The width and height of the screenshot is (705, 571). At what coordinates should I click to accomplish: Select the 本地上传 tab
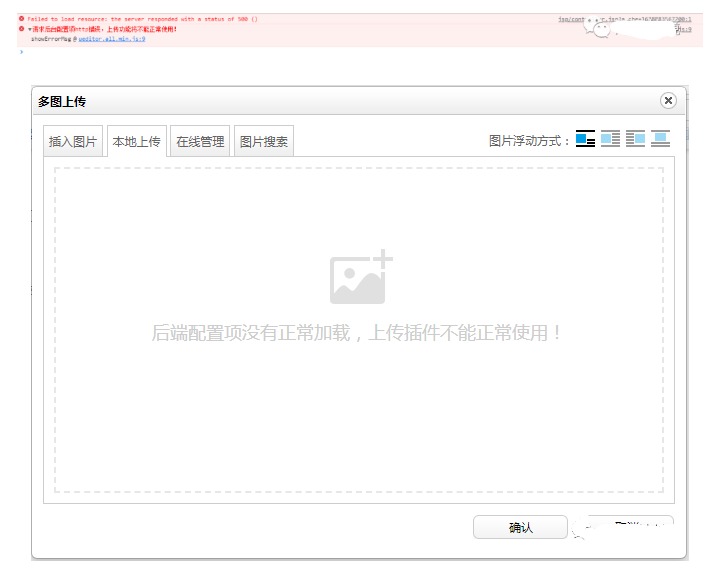coord(137,141)
